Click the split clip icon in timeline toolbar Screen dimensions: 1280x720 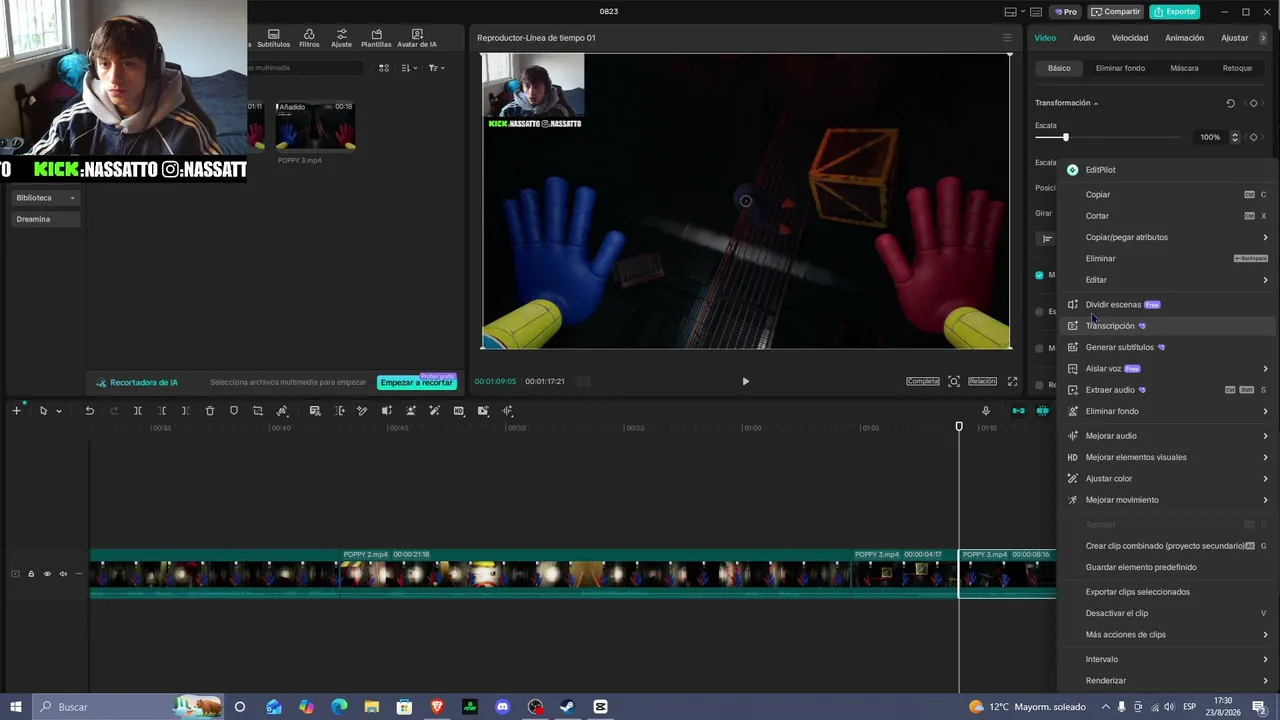click(137, 411)
